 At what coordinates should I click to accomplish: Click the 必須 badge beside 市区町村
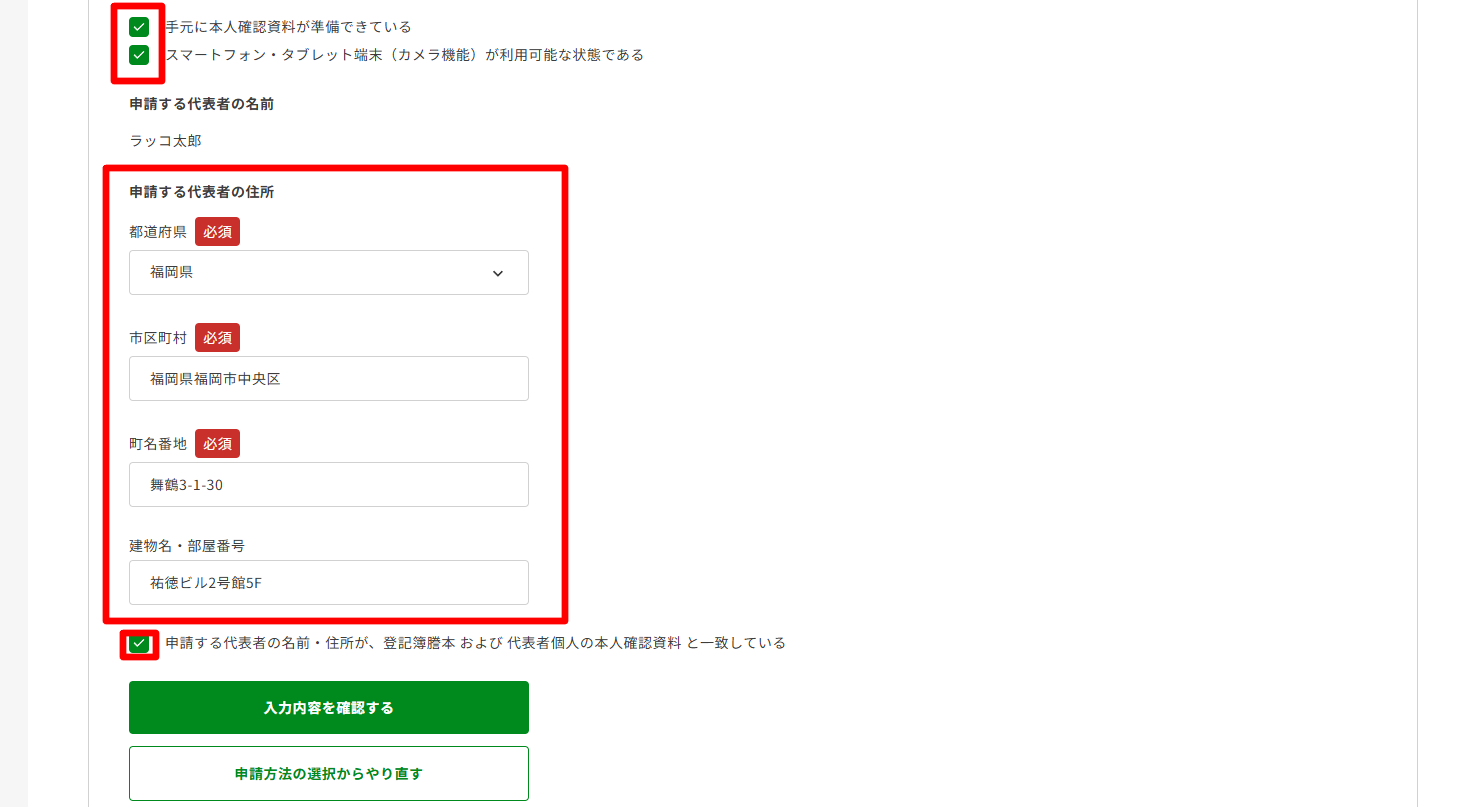click(217, 338)
